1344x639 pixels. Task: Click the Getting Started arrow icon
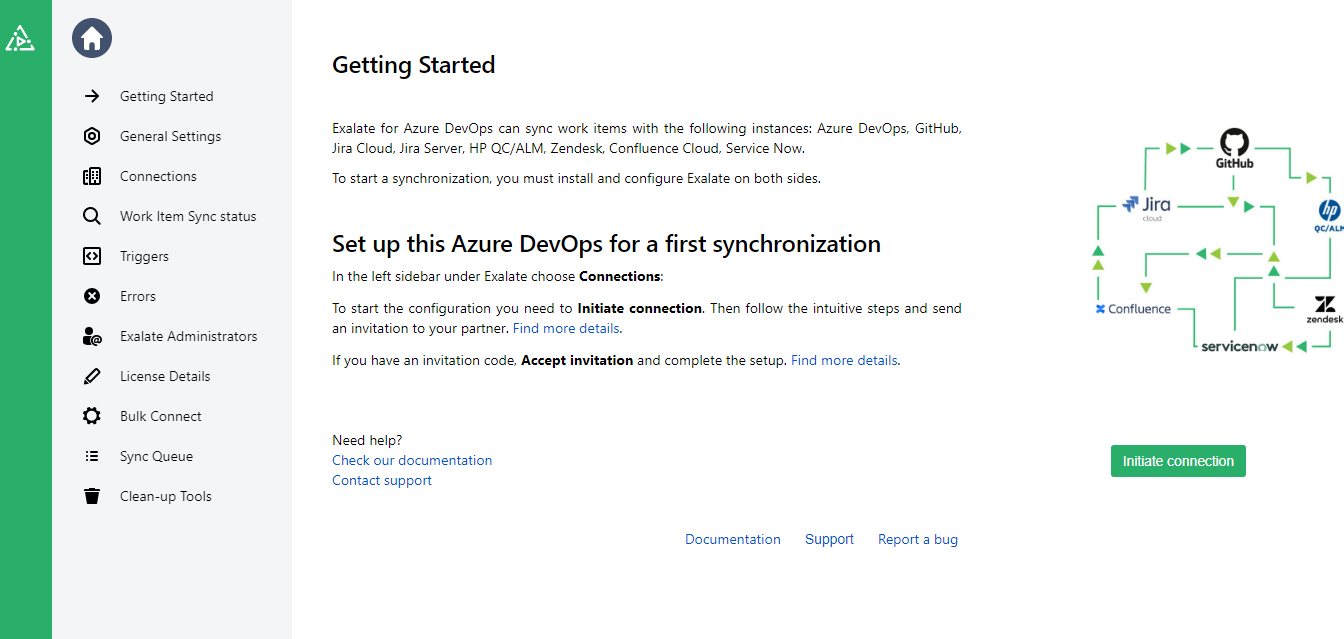92,96
